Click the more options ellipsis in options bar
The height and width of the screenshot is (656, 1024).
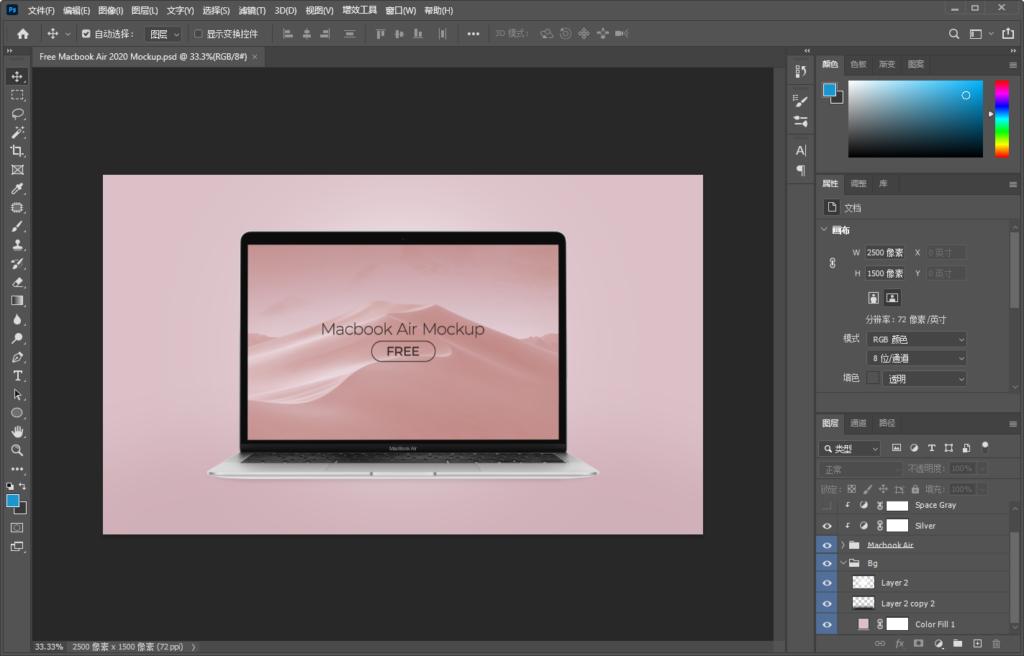[473, 34]
